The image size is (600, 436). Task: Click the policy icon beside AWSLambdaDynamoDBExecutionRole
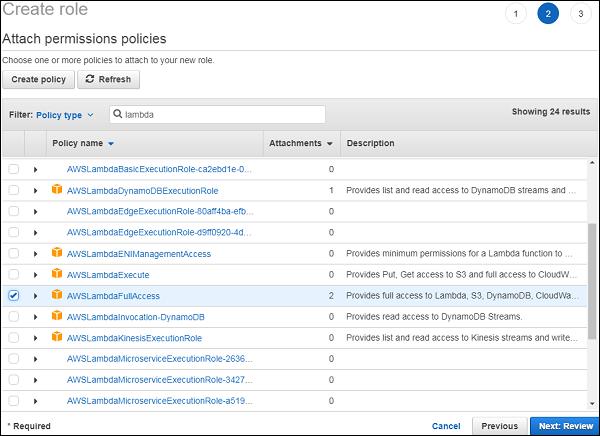[56, 190]
